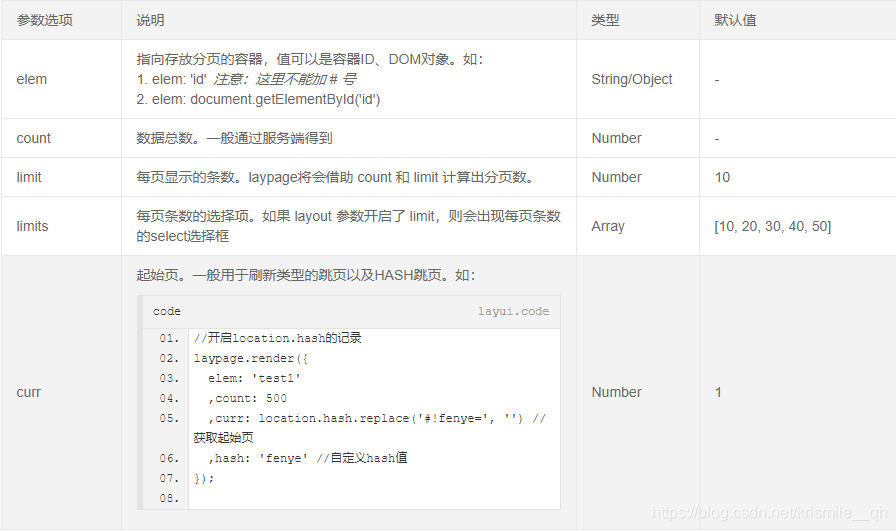Click the description 数据总数。一般通过服务端得到
The width and height of the screenshot is (896, 531).
pyautogui.click(x=234, y=138)
